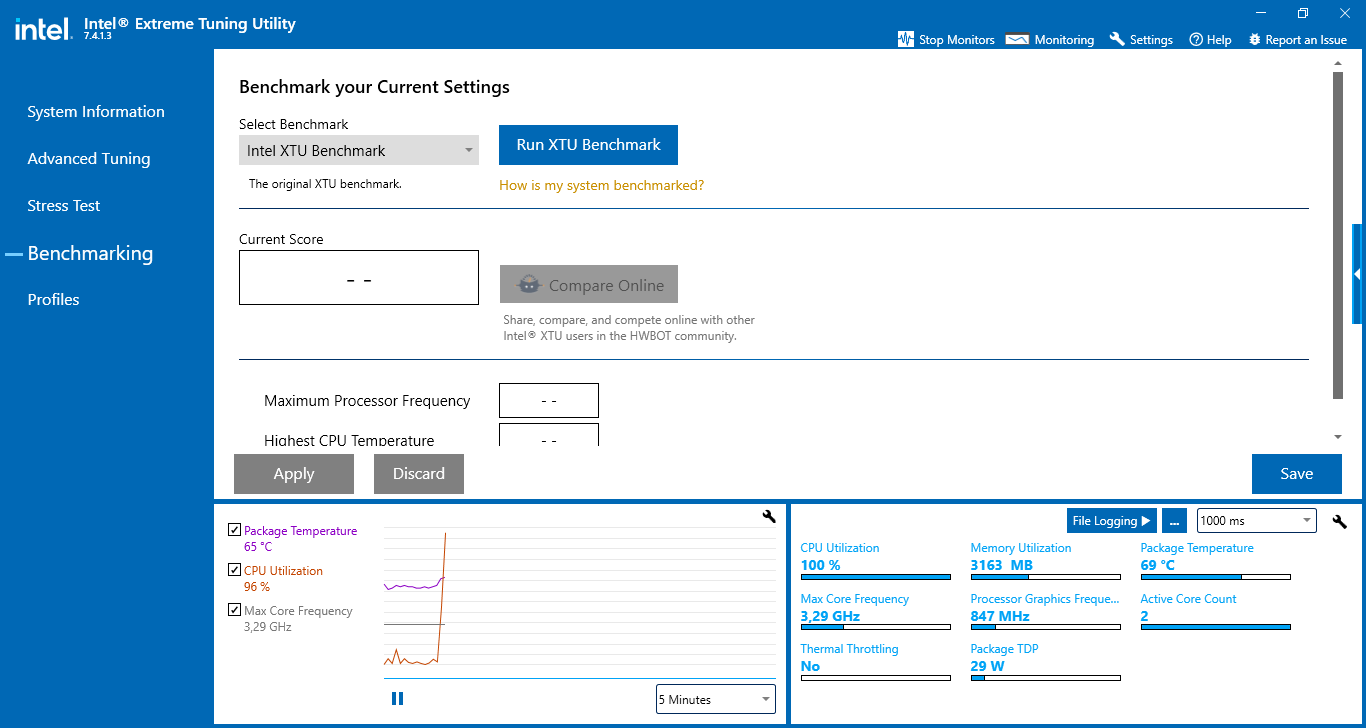The image size is (1366, 728).
Task: Open the Select Benchmark dropdown
Action: pyautogui.click(x=359, y=150)
